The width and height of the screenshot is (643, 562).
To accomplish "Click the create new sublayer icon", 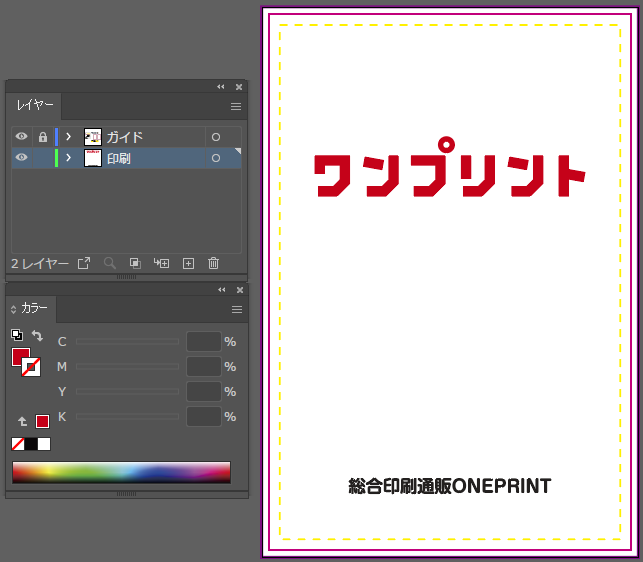I will pyautogui.click(x=161, y=263).
